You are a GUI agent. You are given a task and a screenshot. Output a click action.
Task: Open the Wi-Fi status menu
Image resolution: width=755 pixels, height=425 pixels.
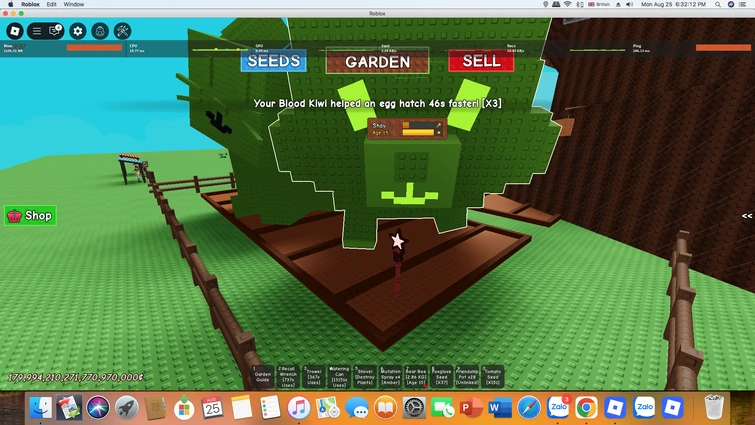click(568, 4)
